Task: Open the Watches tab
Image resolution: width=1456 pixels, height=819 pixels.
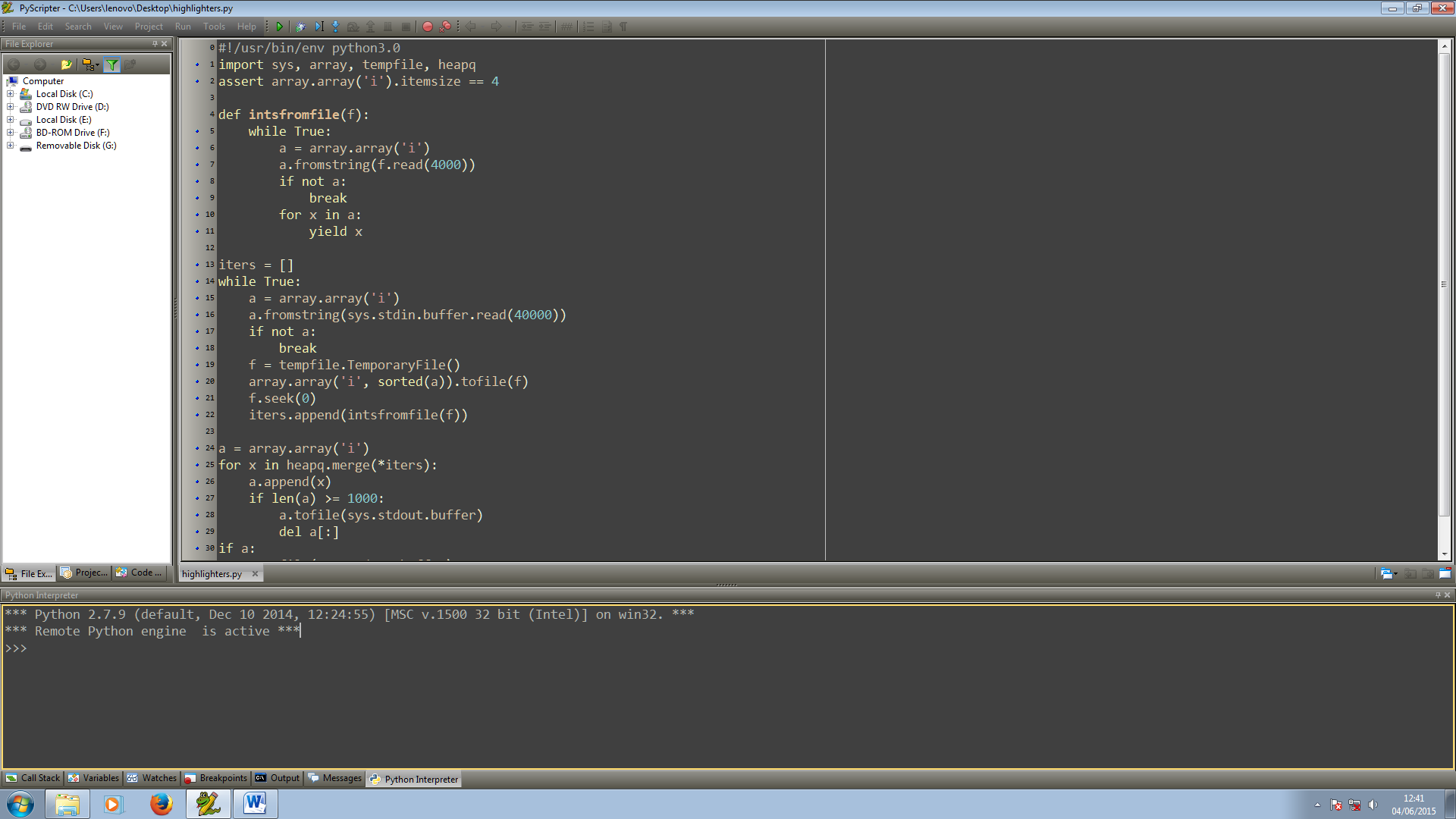Action: point(152,778)
